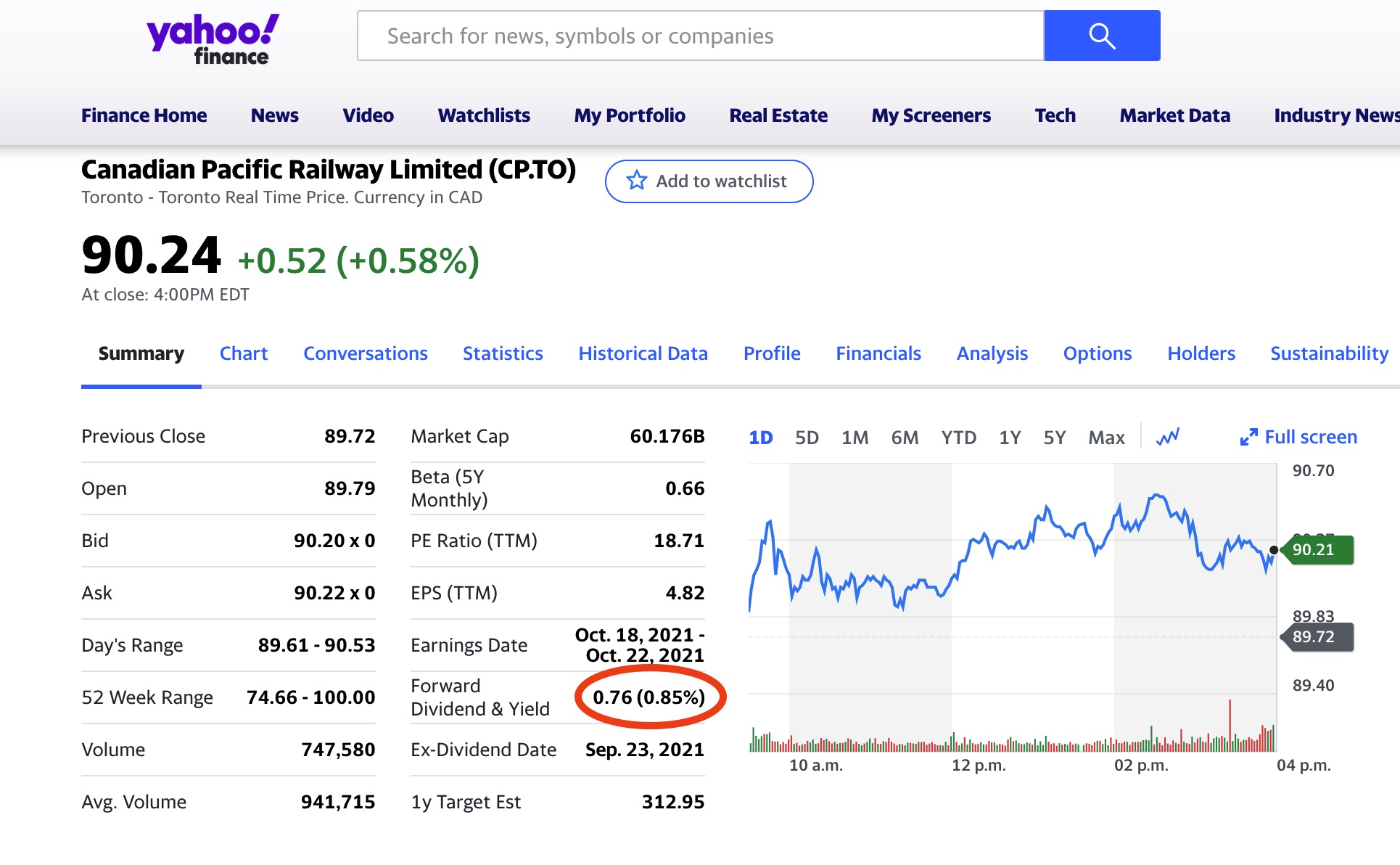The height and width of the screenshot is (865, 1400).
Task: Open Real Estate navigation item
Action: click(x=778, y=115)
